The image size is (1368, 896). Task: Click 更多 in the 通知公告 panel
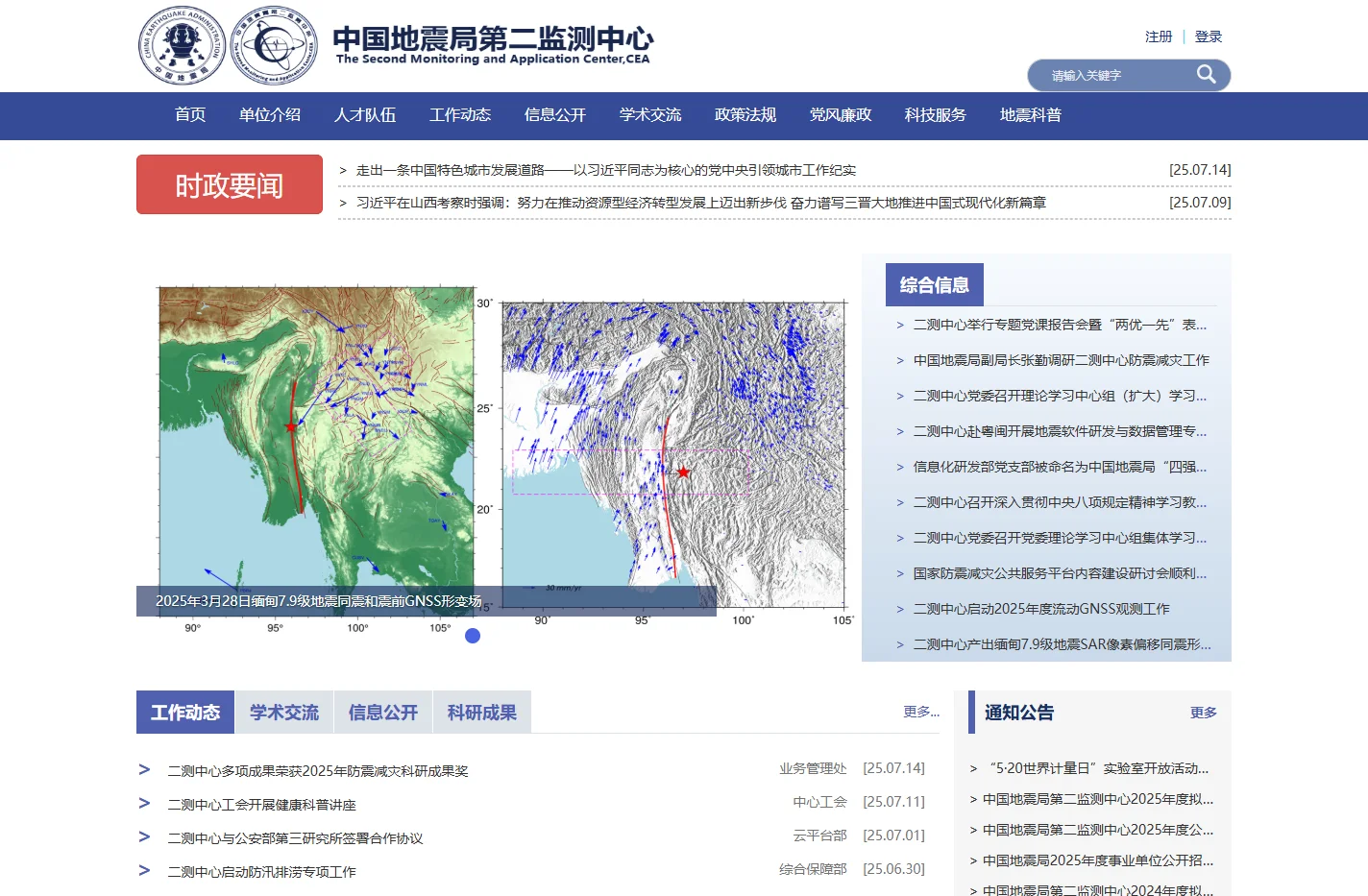click(x=1204, y=713)
